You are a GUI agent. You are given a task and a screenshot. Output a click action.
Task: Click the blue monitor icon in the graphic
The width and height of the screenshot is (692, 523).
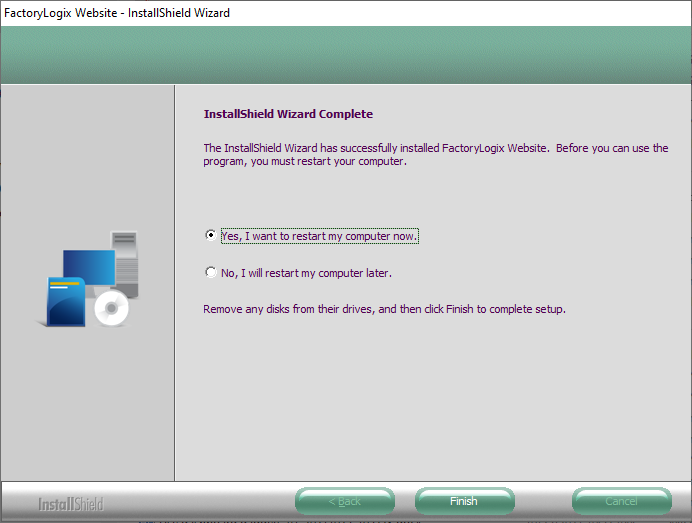[x=88, y=268]
